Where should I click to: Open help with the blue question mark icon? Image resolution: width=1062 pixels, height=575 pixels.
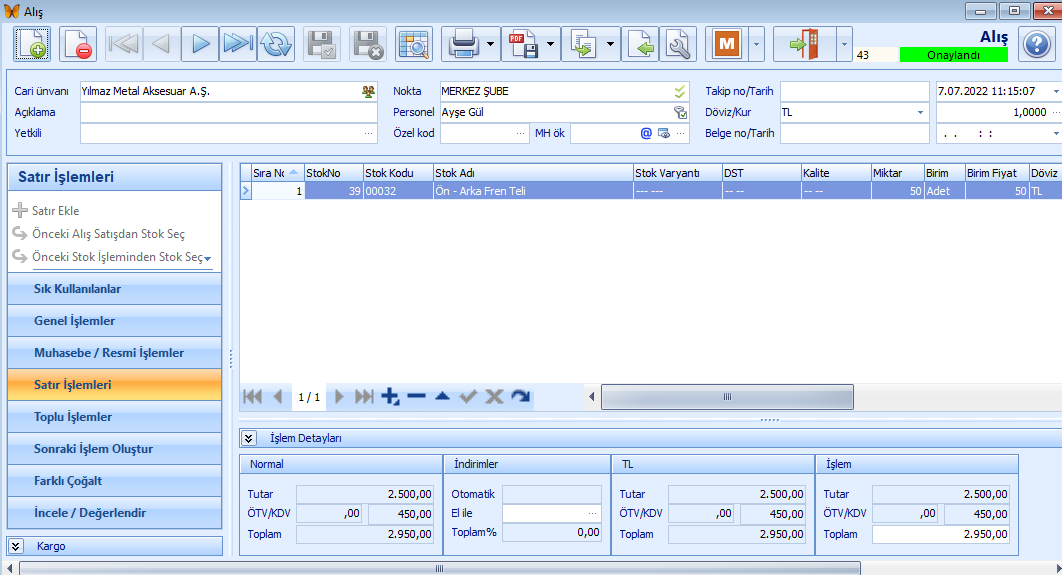click(x=1036, y=45)
